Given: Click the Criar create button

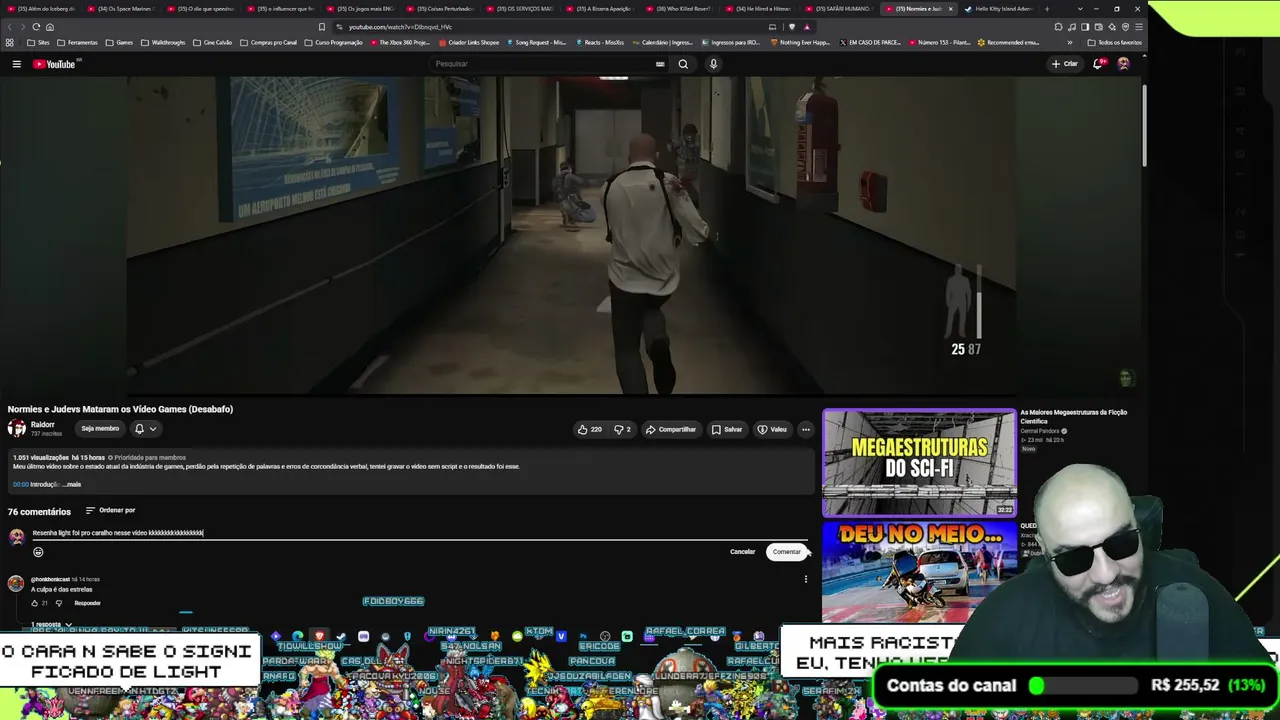Looking at the screenshot, I should click(1064, 64).
